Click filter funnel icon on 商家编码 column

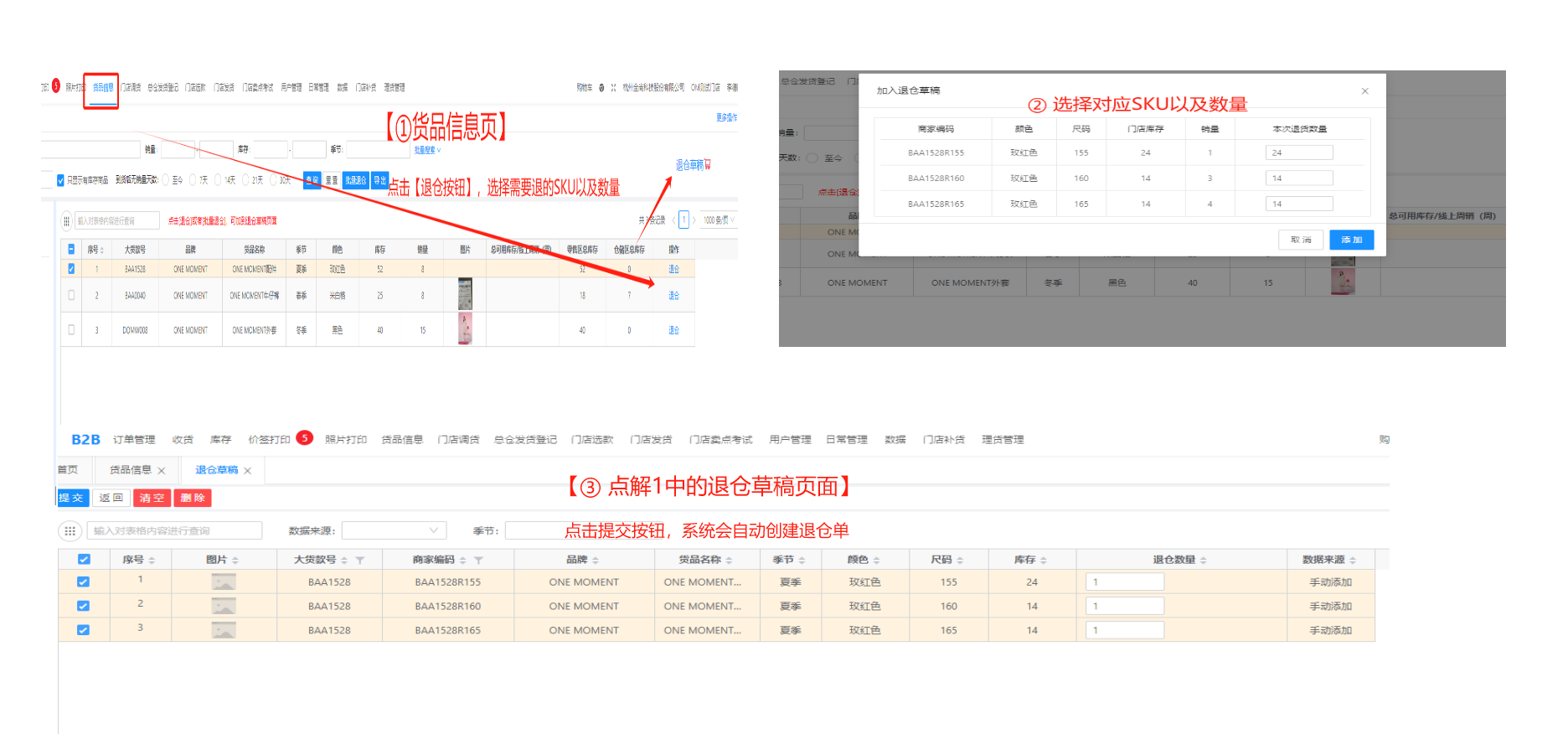point(479,561)
